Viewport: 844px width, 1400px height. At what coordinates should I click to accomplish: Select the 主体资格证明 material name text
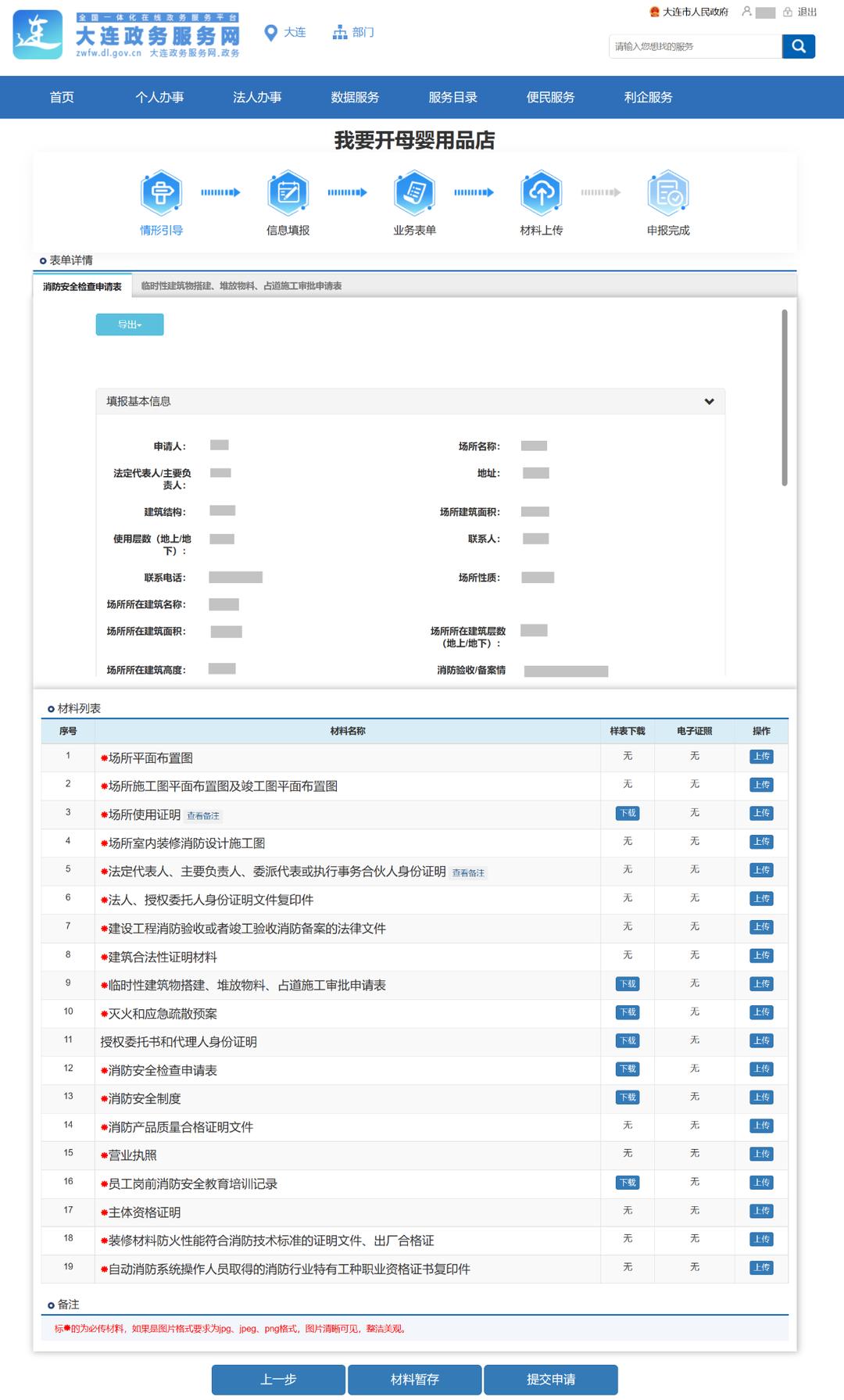145,1212
